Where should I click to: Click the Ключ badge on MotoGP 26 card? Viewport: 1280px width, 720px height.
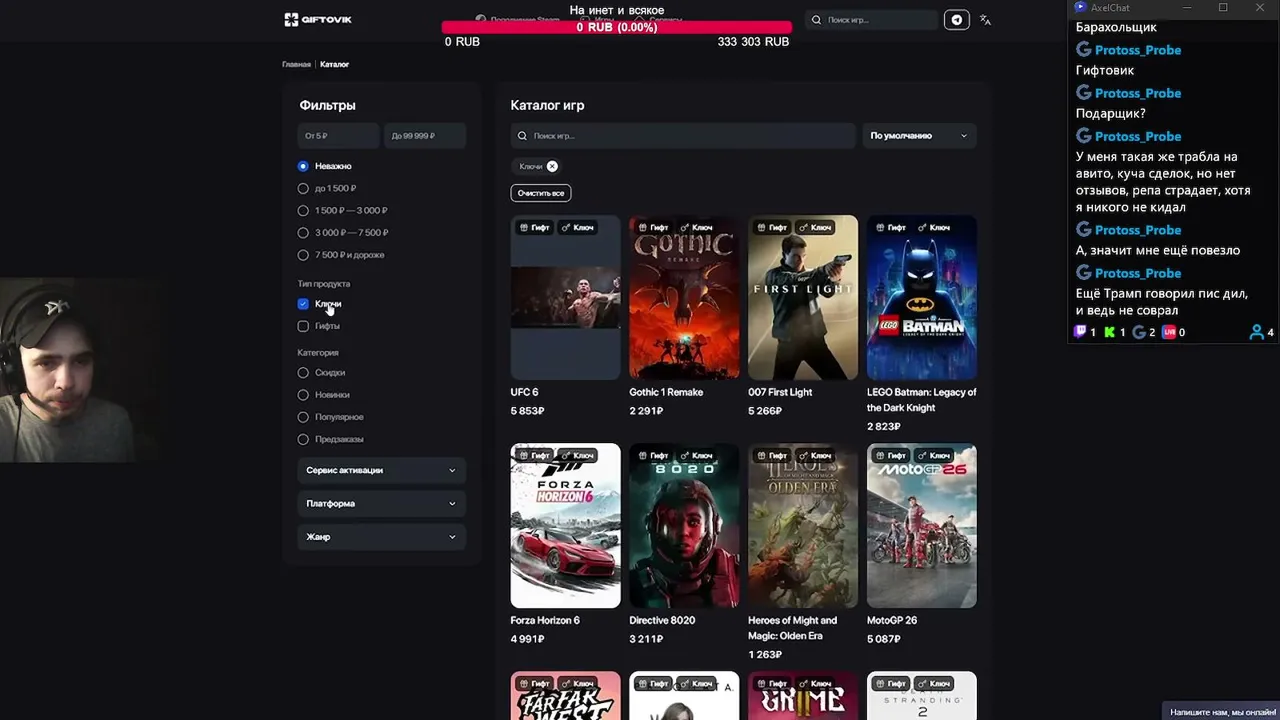coord(934,455)
